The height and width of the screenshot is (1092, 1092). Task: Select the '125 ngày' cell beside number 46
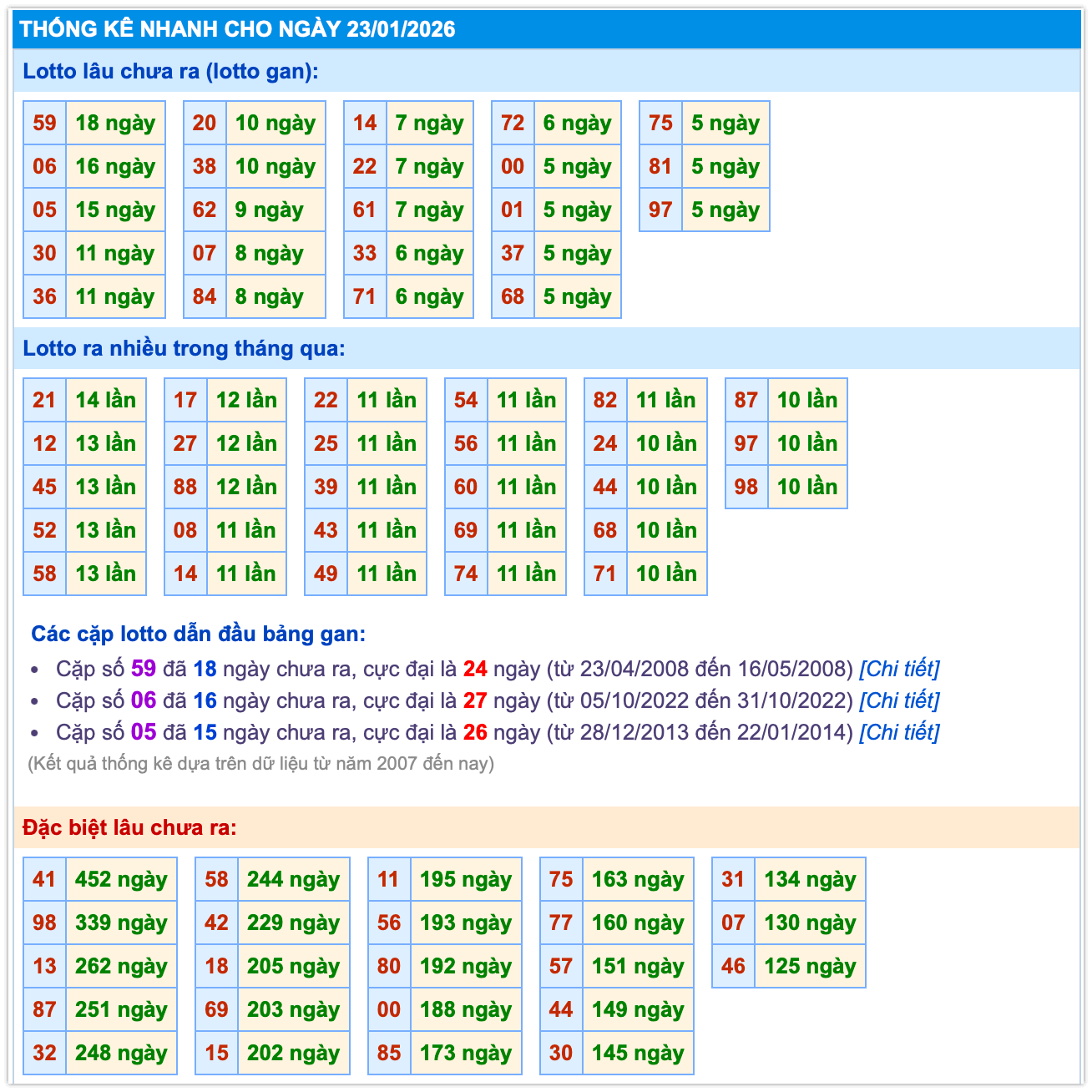pos(810,967)
